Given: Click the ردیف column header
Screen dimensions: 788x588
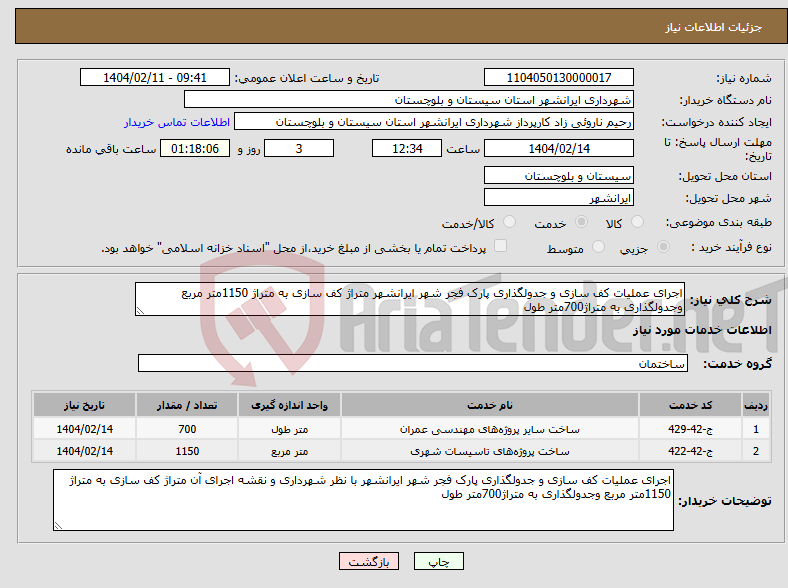Looking at the screenshot, I should (x=756, y=405).
